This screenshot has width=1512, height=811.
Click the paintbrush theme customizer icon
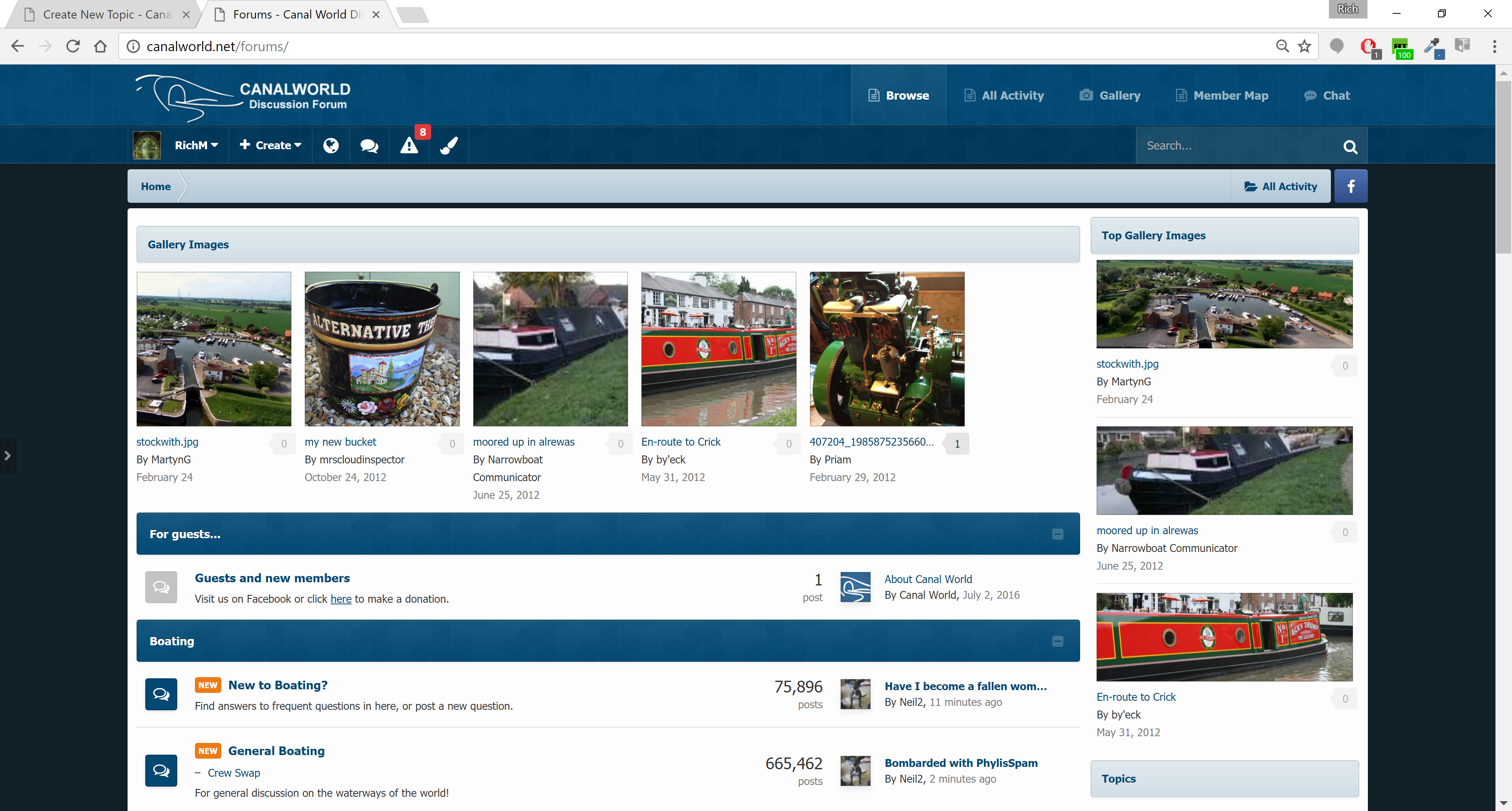point(449,145)
